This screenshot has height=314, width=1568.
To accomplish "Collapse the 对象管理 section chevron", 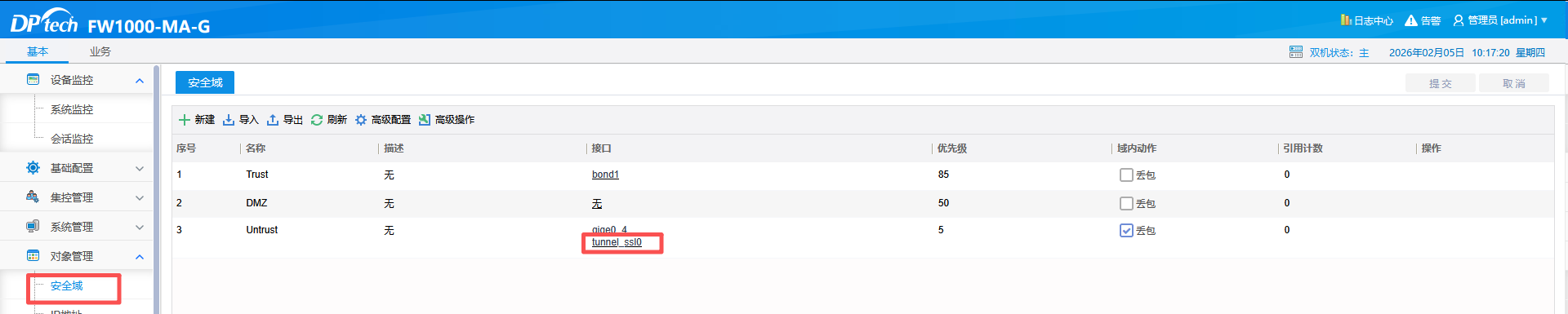I will coord(140,257).
